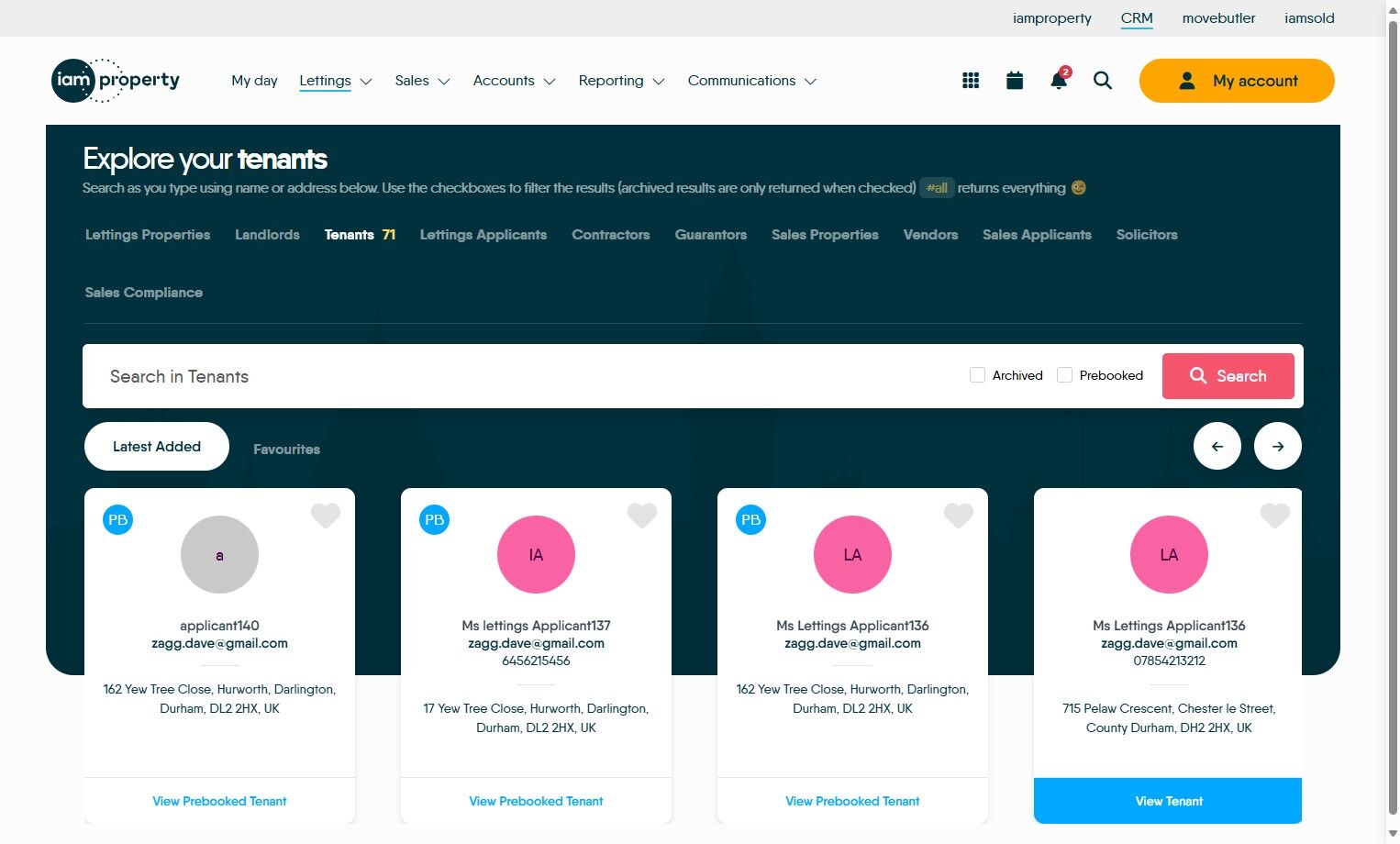Open the Sales Applicants tab
Screen dimensions: 1400x844
click(1037, 235)
